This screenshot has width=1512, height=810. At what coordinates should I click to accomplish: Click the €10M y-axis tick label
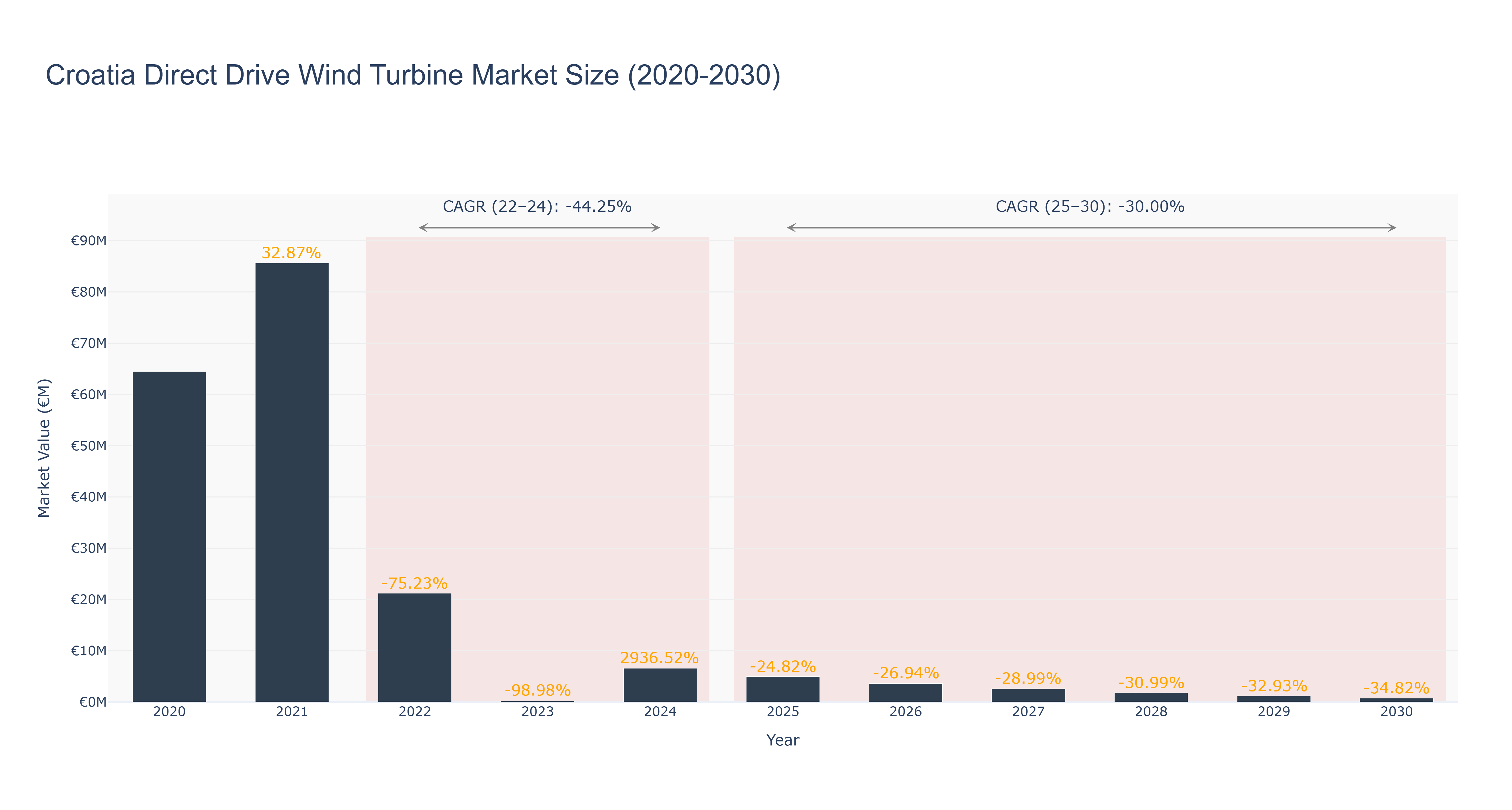(x=89, y=650)
